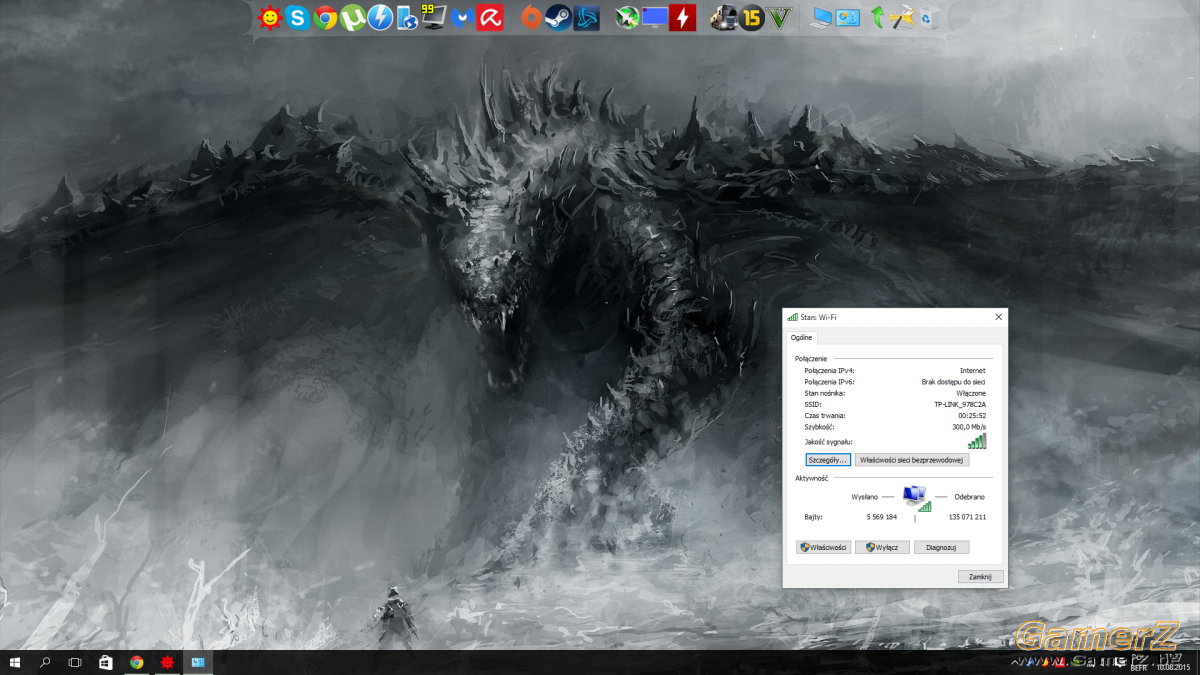Select the Ogólne tab
This screenshot has width=1200, height=675.
802,337
